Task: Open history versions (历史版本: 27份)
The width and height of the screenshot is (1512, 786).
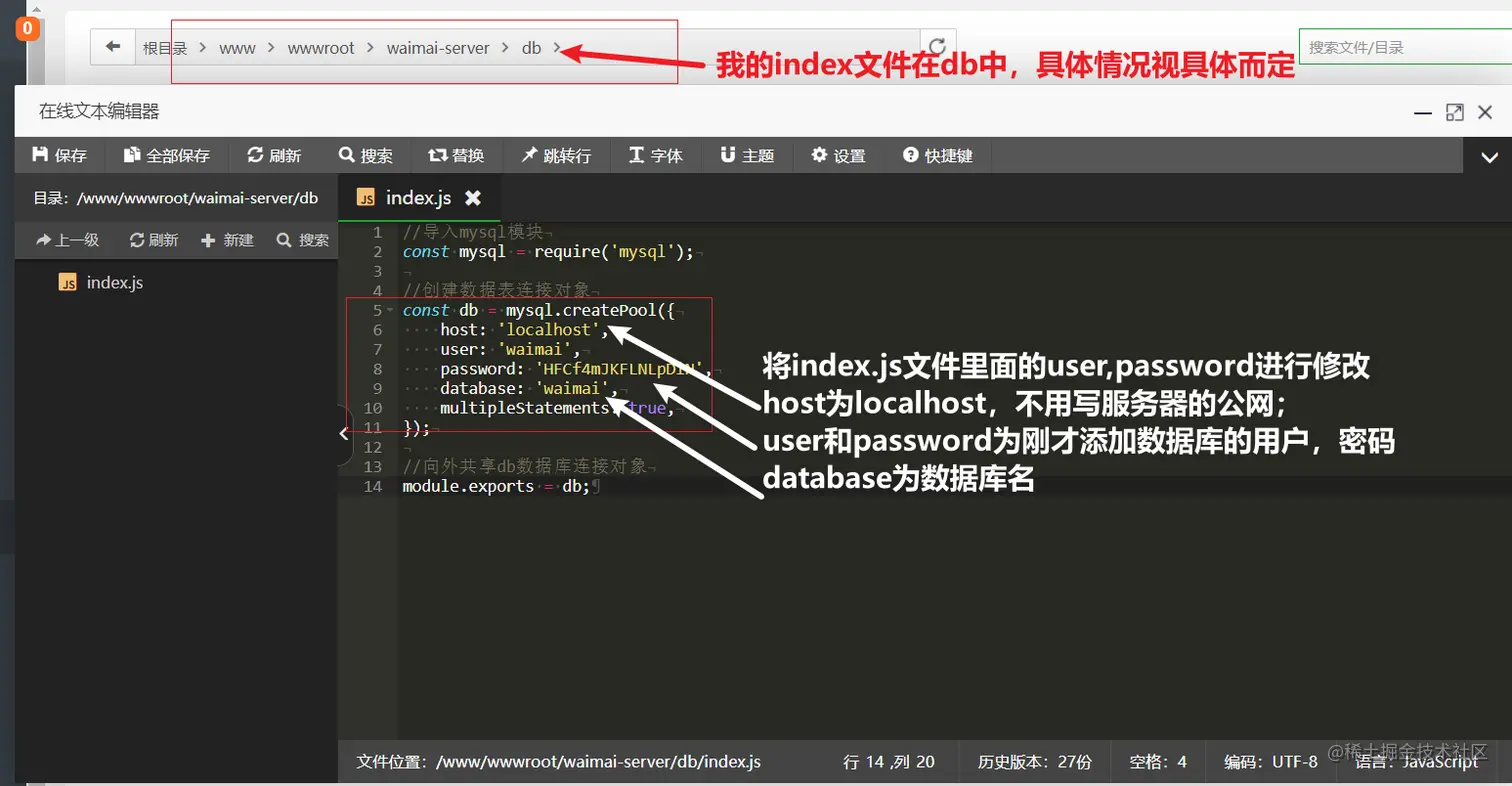Action: click(1034, 762)
